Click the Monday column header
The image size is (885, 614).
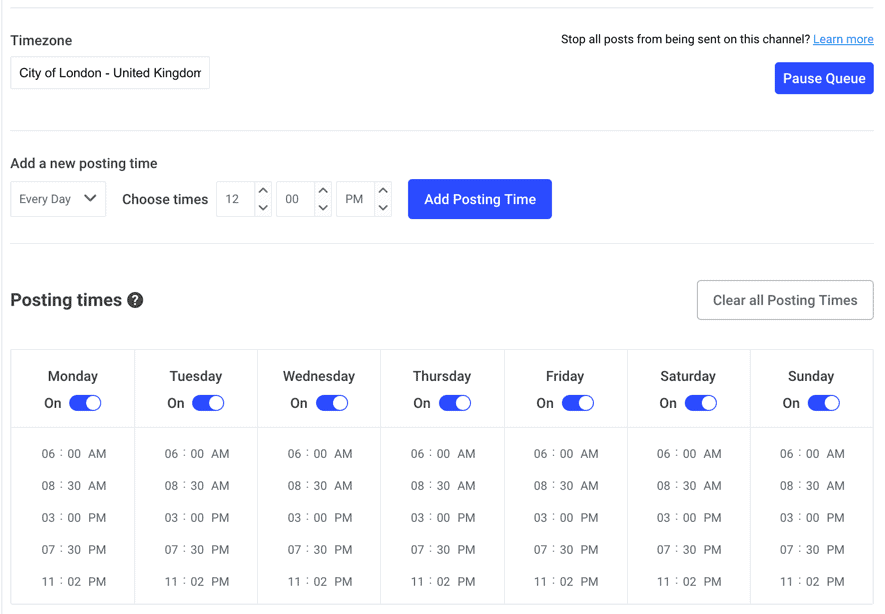point(73,376)
